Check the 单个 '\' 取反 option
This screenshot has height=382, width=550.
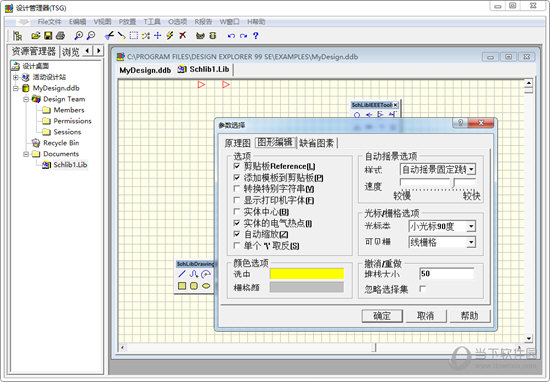237,245
